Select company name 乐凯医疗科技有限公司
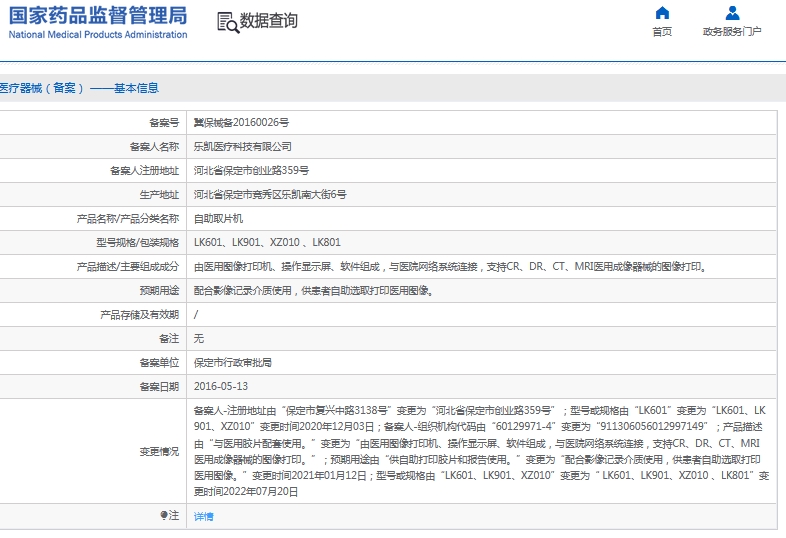This screenshot has height=538, width=786. (243, 146)
